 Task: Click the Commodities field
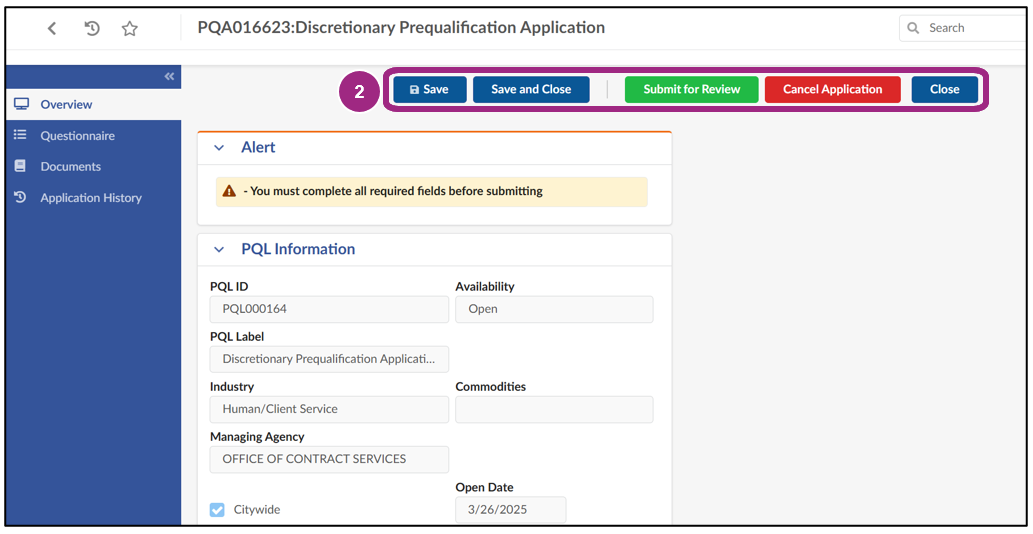pyautogui.click(x=554, y=409)
